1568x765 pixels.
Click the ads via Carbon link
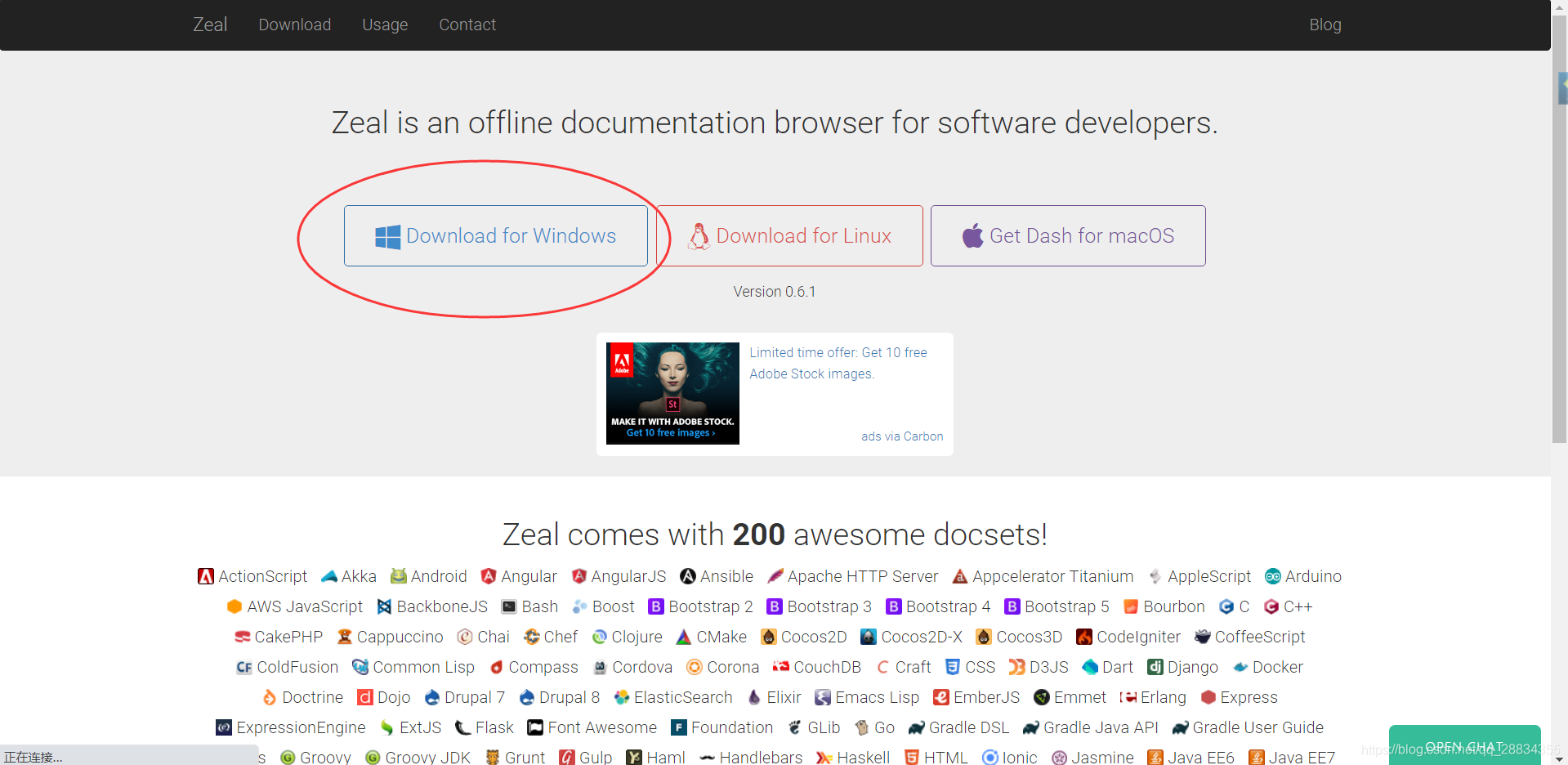click(x=902, y=436)
